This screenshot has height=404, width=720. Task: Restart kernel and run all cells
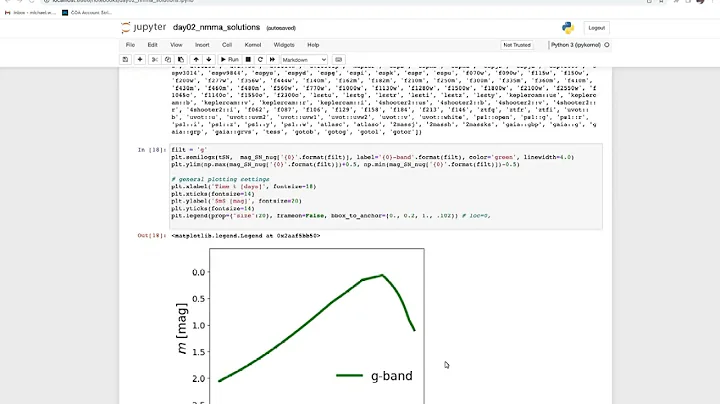coord(272,60)
